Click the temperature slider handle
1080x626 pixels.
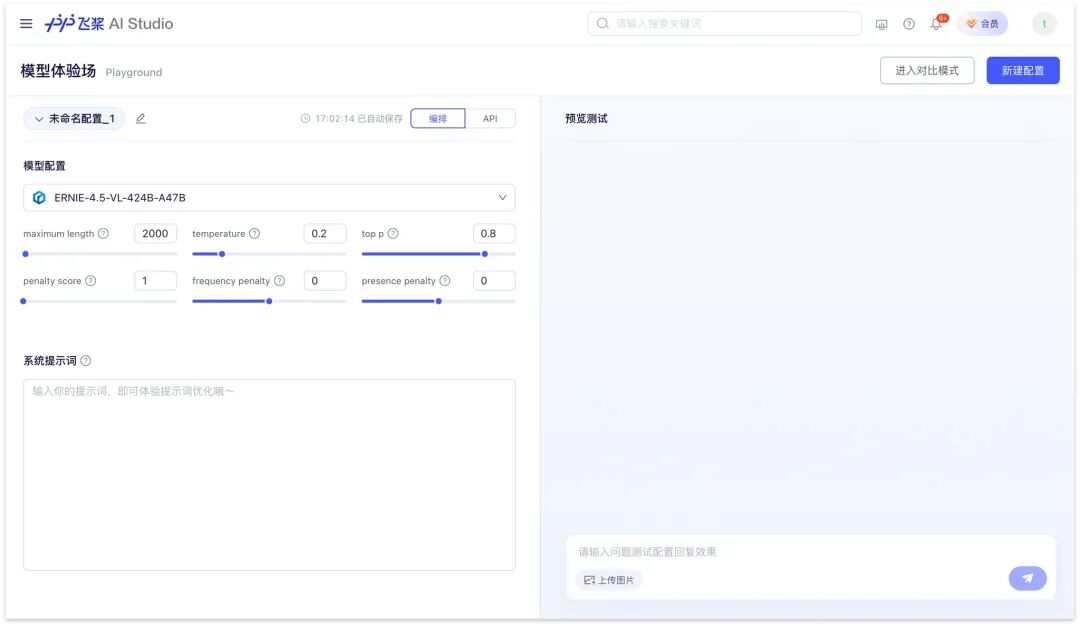tap(222, 254)
